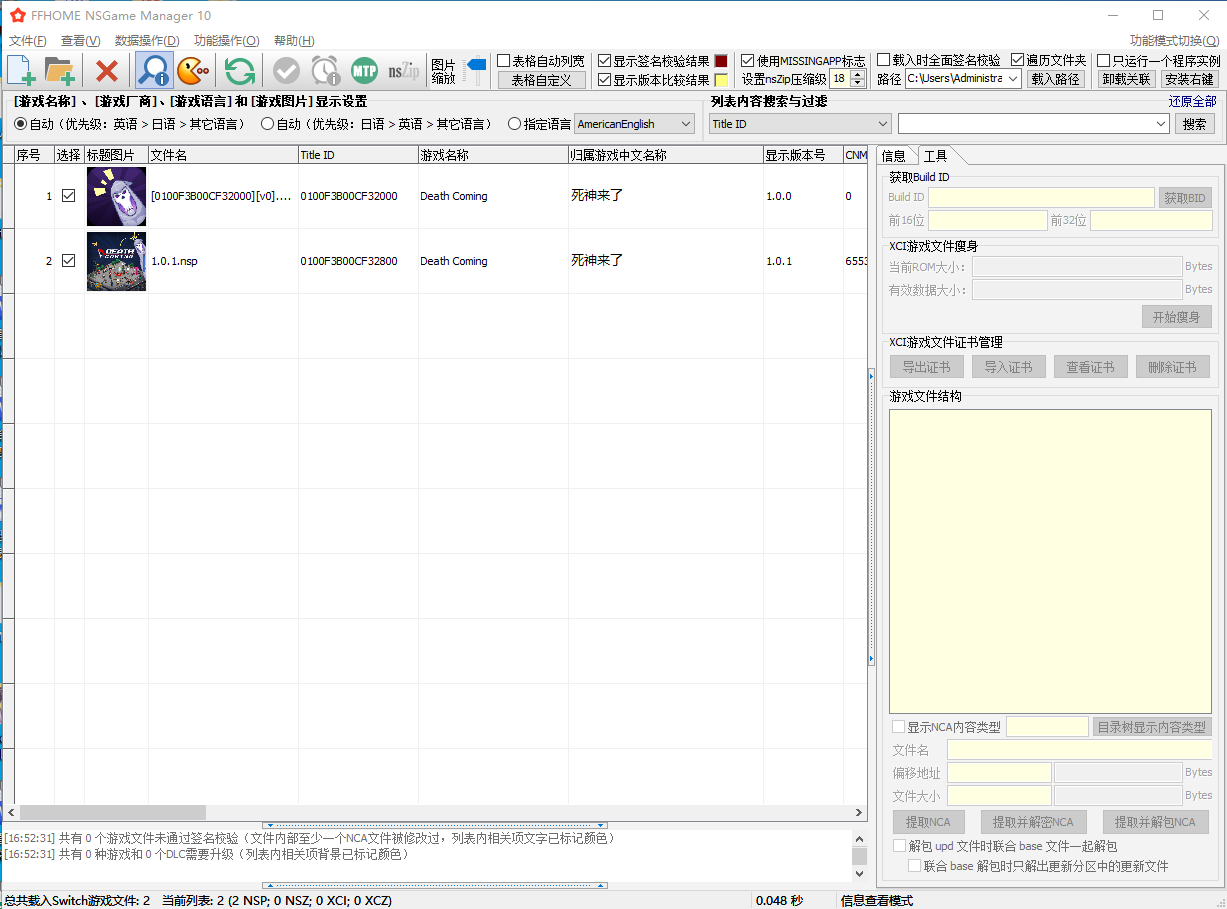Click the 还原全部 link
This screenshot has height=909, width=1227.
point(1192,101)
